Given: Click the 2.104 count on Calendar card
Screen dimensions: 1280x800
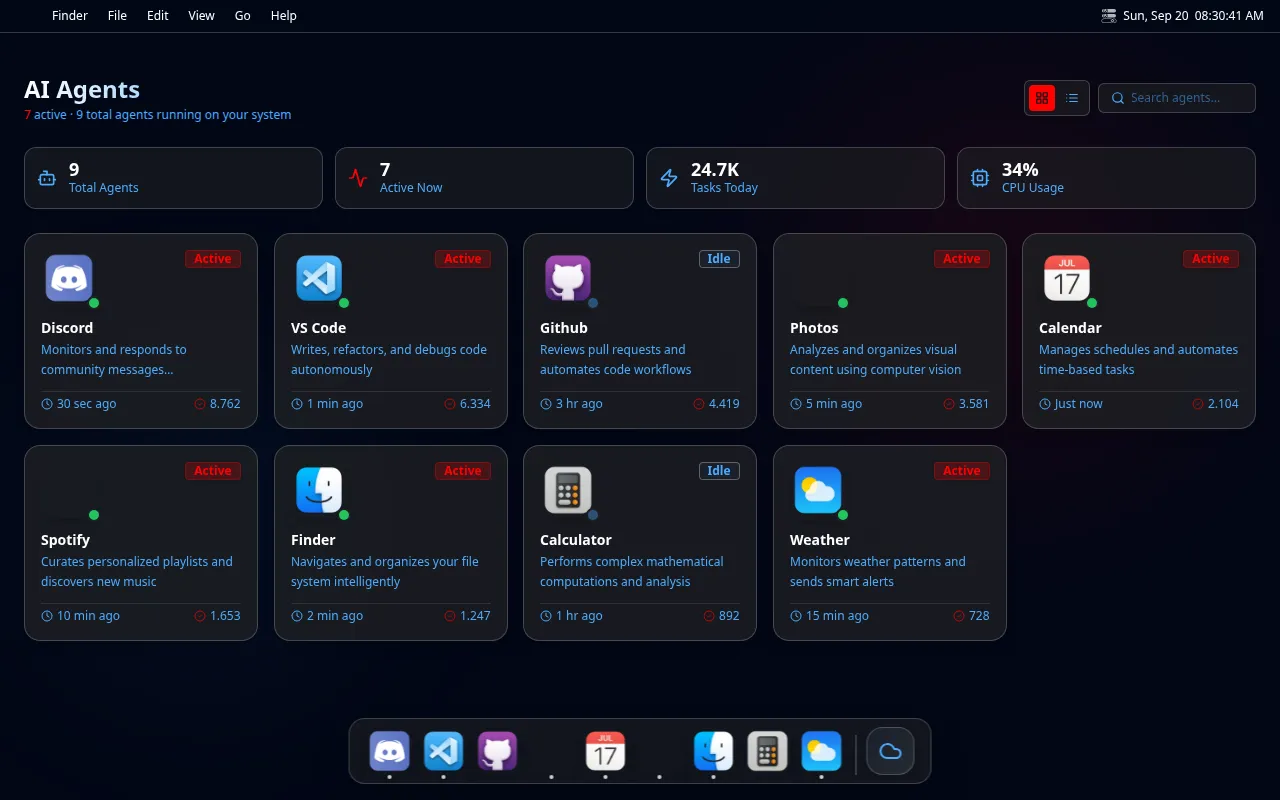Looking at the screenshot, I should click(x=1223, y=404).
